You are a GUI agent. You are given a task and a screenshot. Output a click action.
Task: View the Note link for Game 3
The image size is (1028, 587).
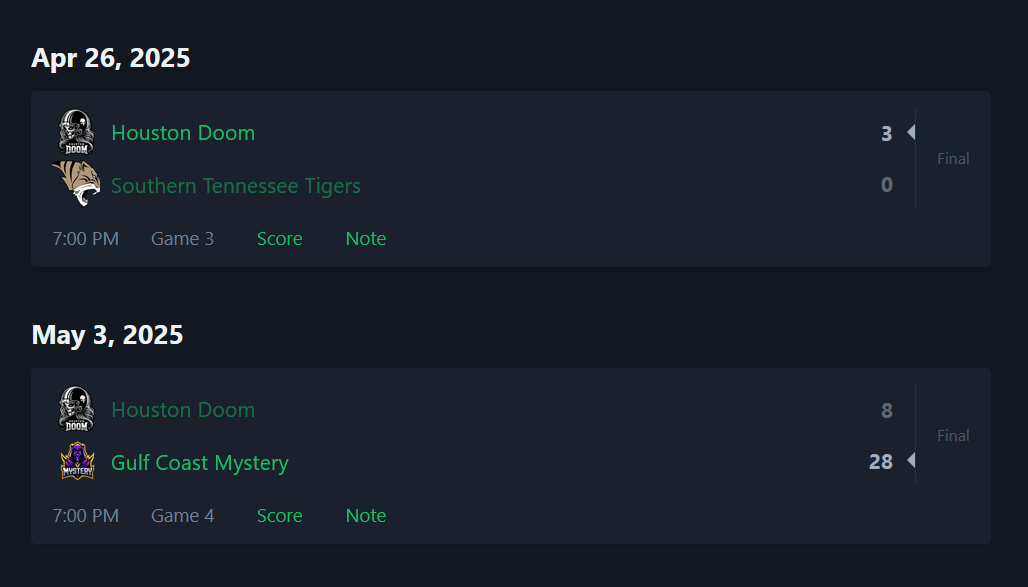pos(366,239)
